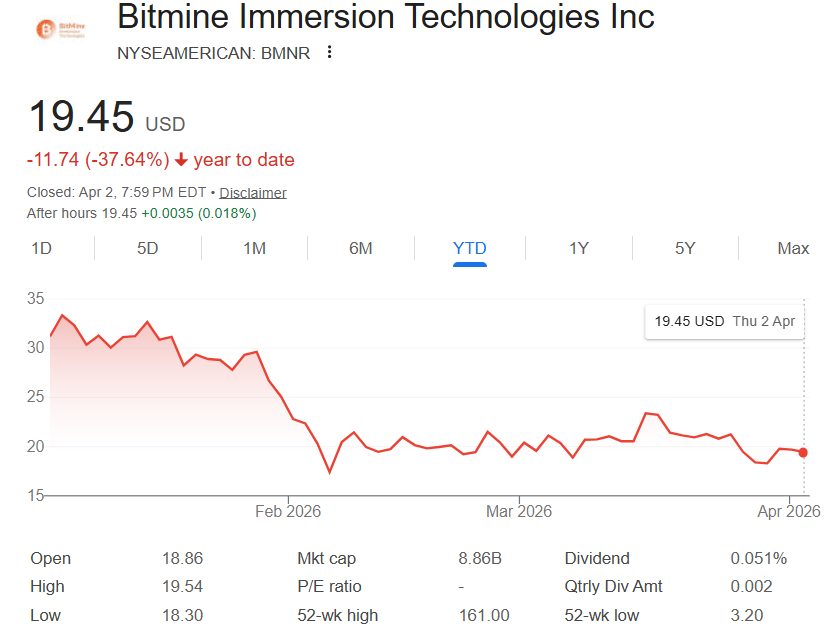Click the 19.45 USD Thu 2 Apr tooltip
Image resolution: width=832 pixels, height=643 pixels.
click(x=723, y=321)
